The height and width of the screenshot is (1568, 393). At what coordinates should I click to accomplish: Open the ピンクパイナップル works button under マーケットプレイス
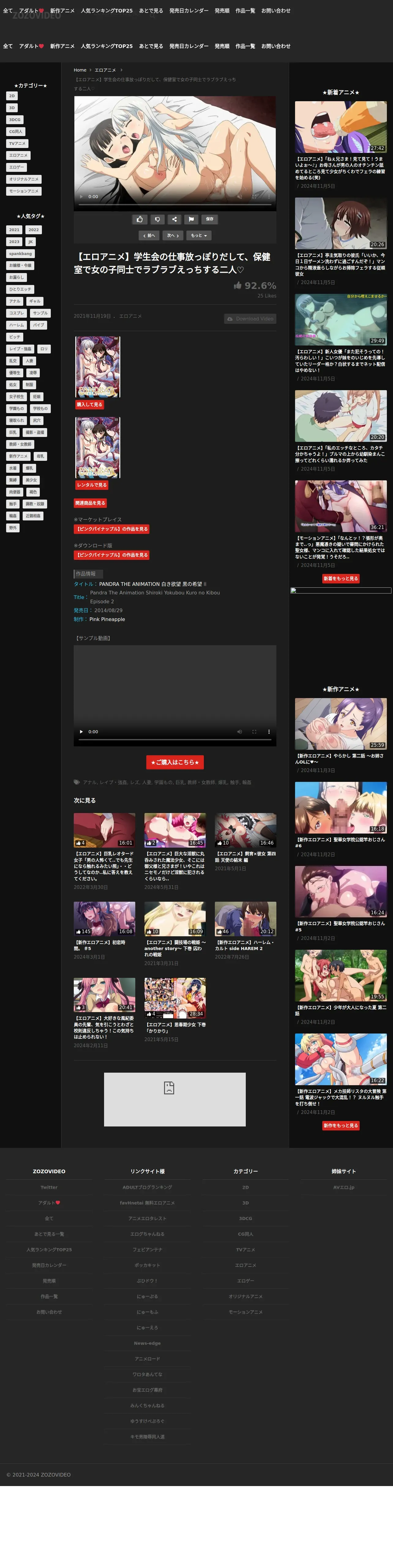111,530
